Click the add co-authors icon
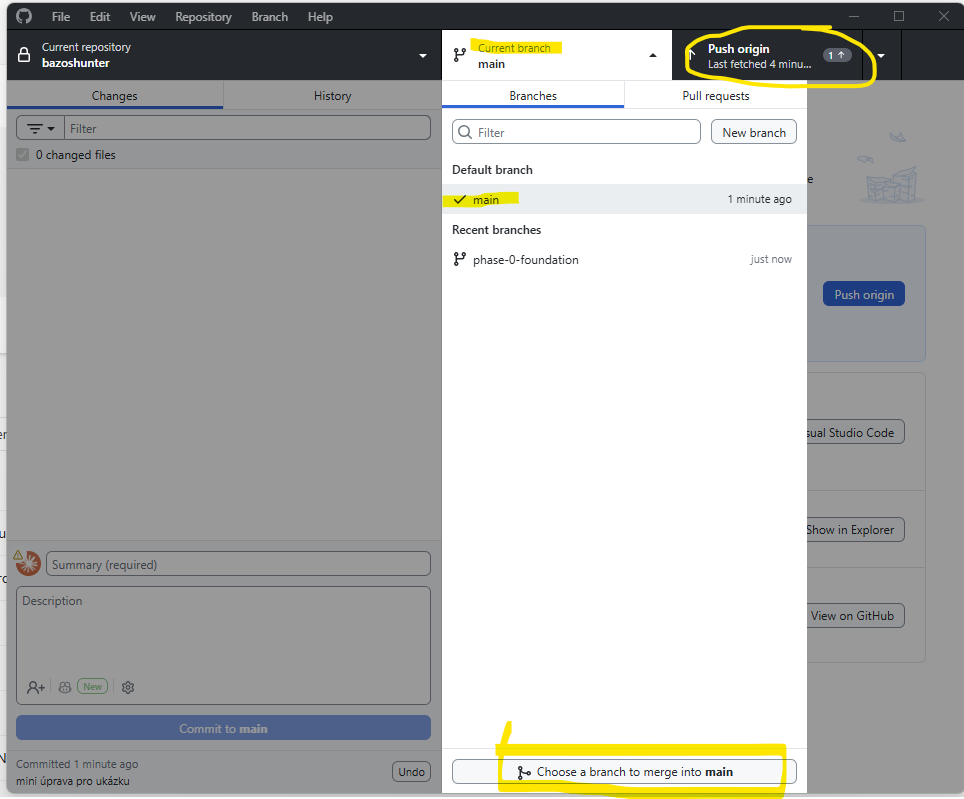The image size is (964, 799). click(36, 687)
